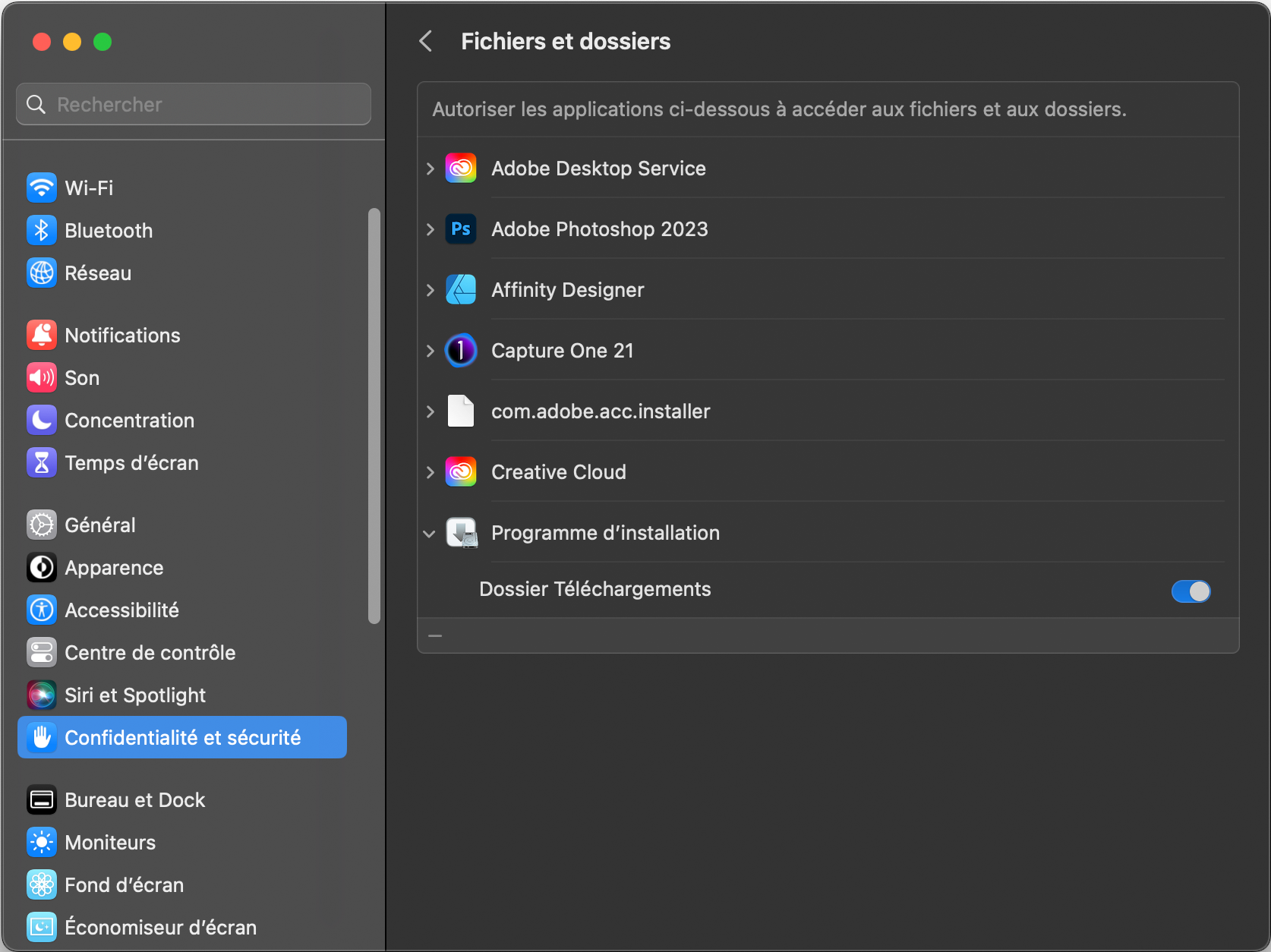Screen dimensions: 1271x952
Task: Select Affinity Designer label
Action: point(567,290)
